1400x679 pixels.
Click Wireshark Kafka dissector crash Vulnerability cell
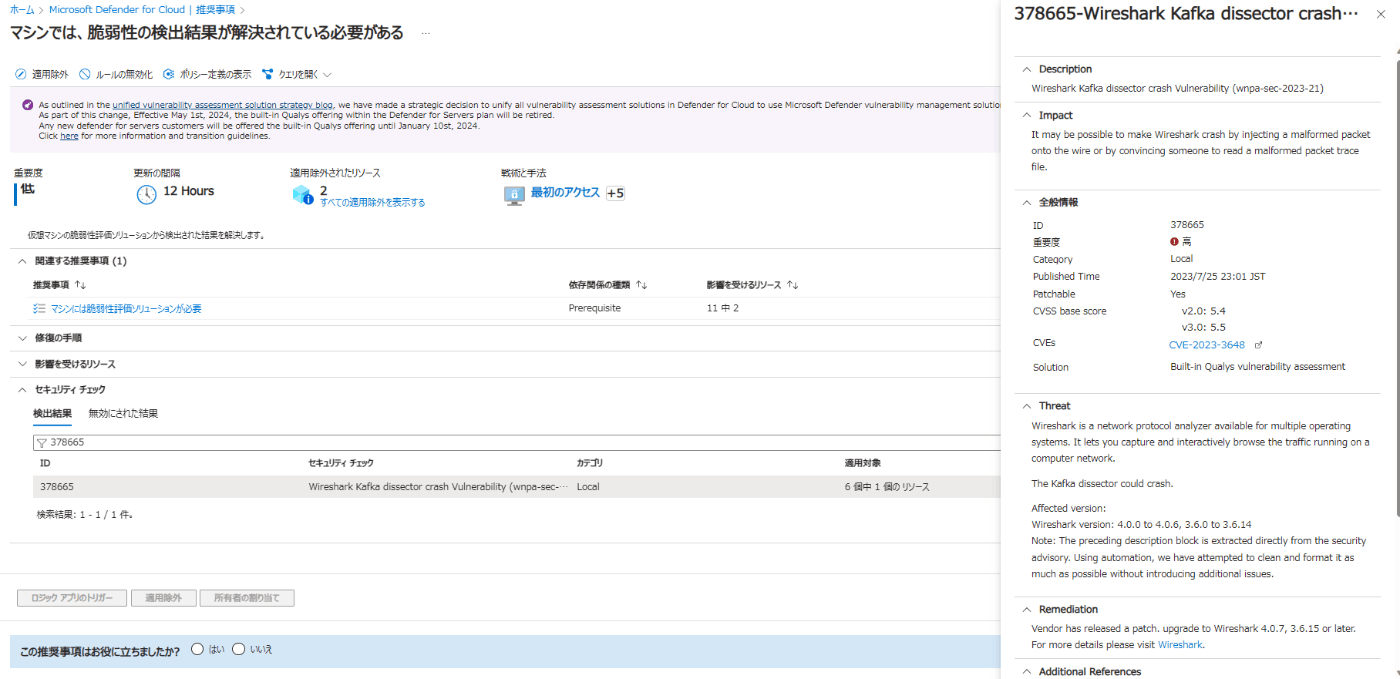click(x=438, y=487)
